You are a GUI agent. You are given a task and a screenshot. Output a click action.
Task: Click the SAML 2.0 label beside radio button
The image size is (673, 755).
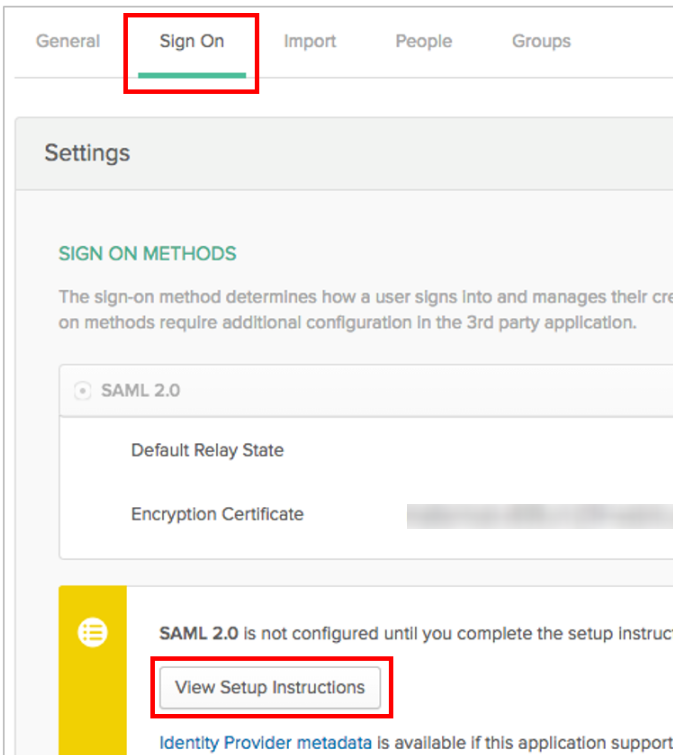pyautogui.click(x=140, y=391)
